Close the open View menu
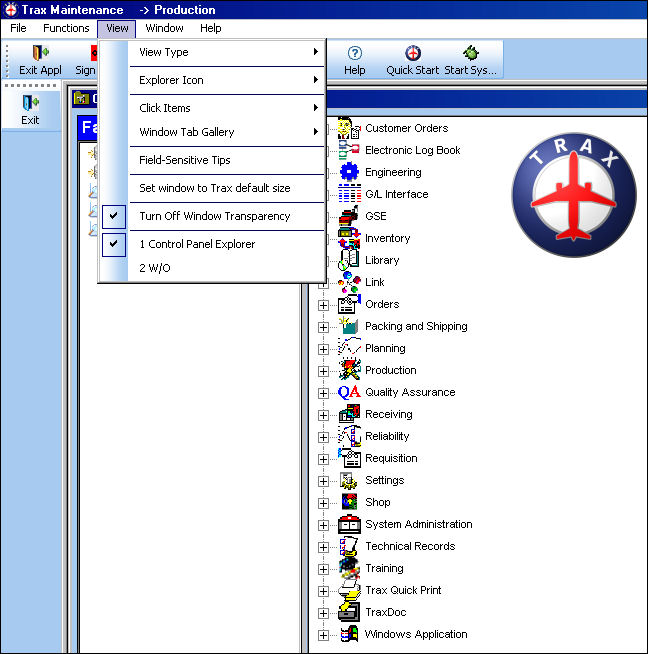648x654 pixels. (x=117, y=28)
